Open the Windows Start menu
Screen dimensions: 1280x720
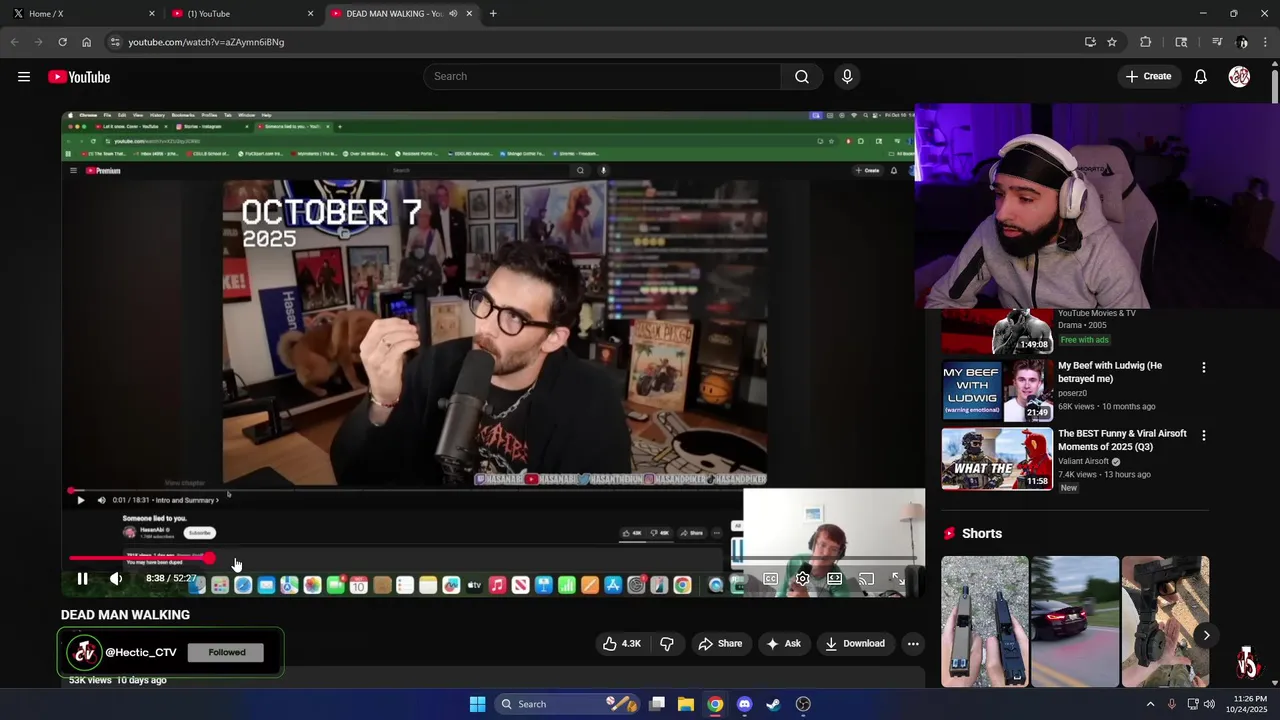click(x=477, y=704)
